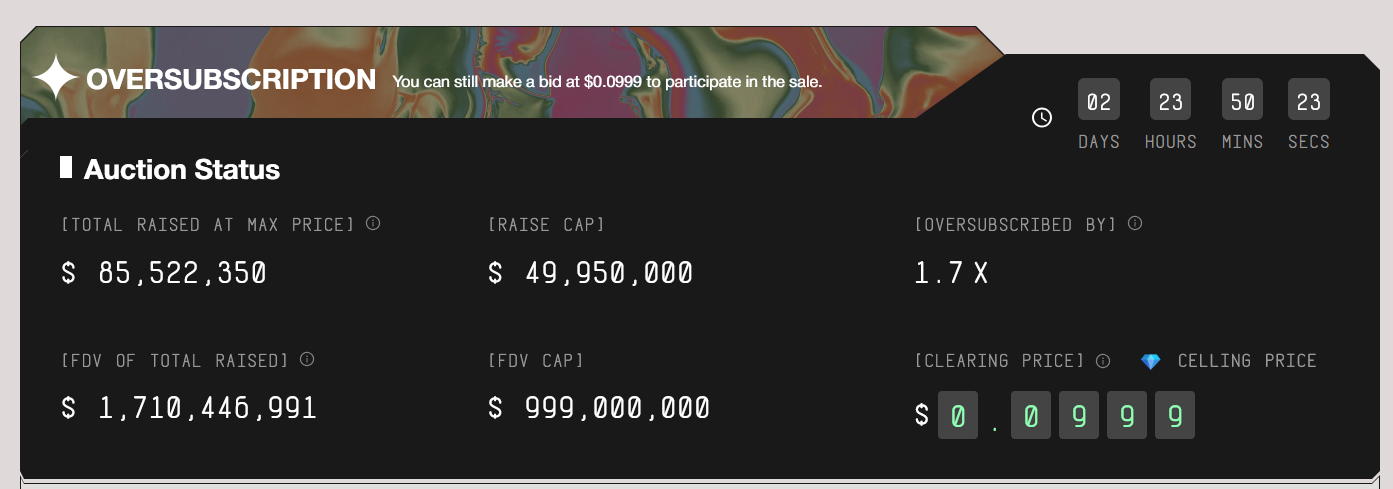This screenshot has width=1393, height=489.
Task: Open info icon for Total Raised at Max Price
Action: pyautogui.click(x=373, y=223)
